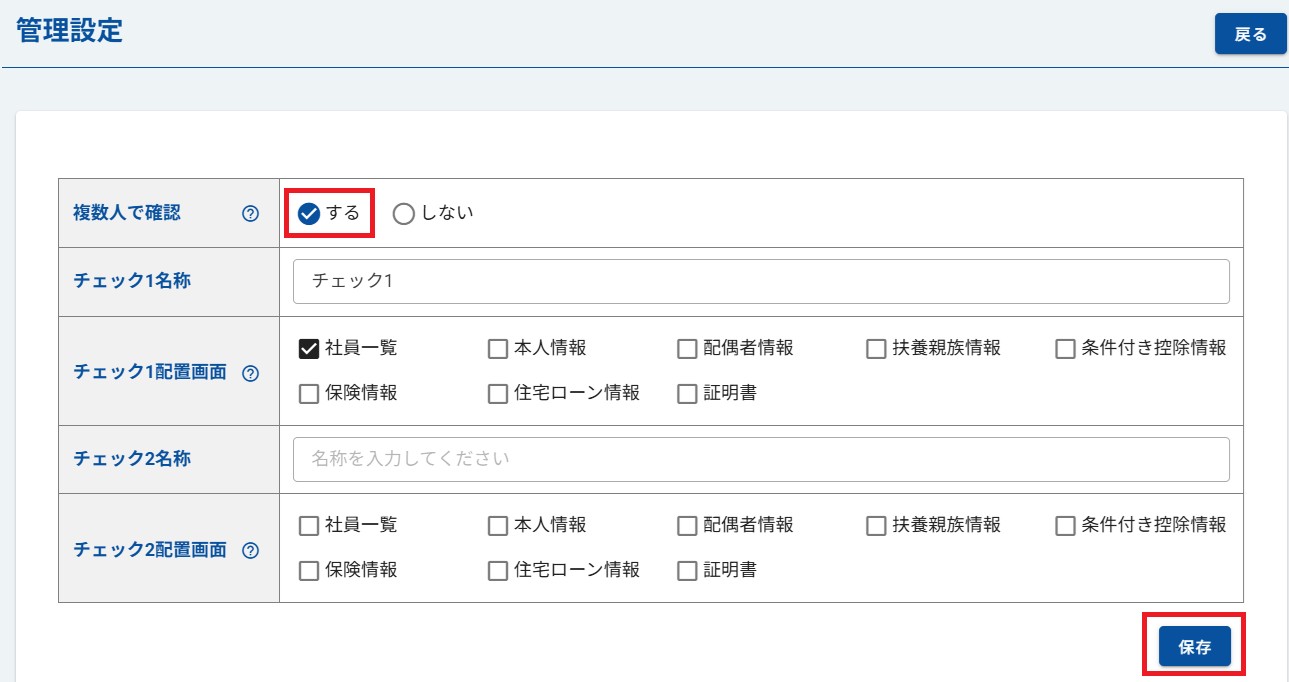Select the する radio option

point(309,214)
